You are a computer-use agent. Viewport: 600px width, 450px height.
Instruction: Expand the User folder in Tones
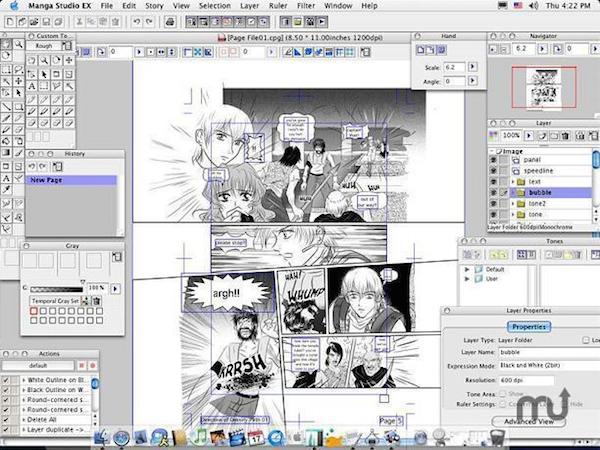(x=466, y=281)
